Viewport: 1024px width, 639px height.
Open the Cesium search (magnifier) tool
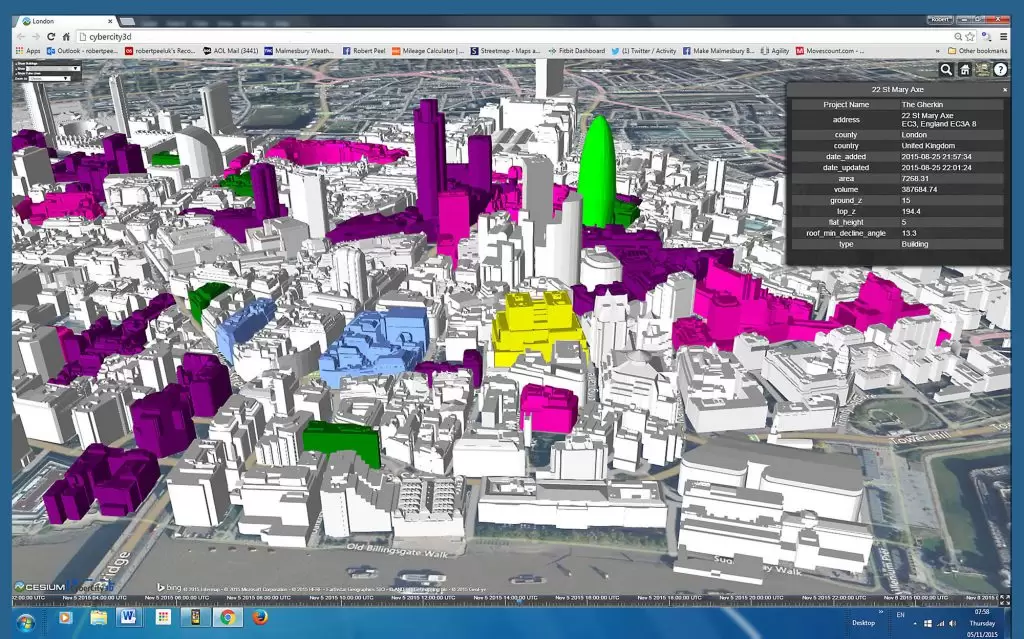pyautogui.click(x=946, y=69)
